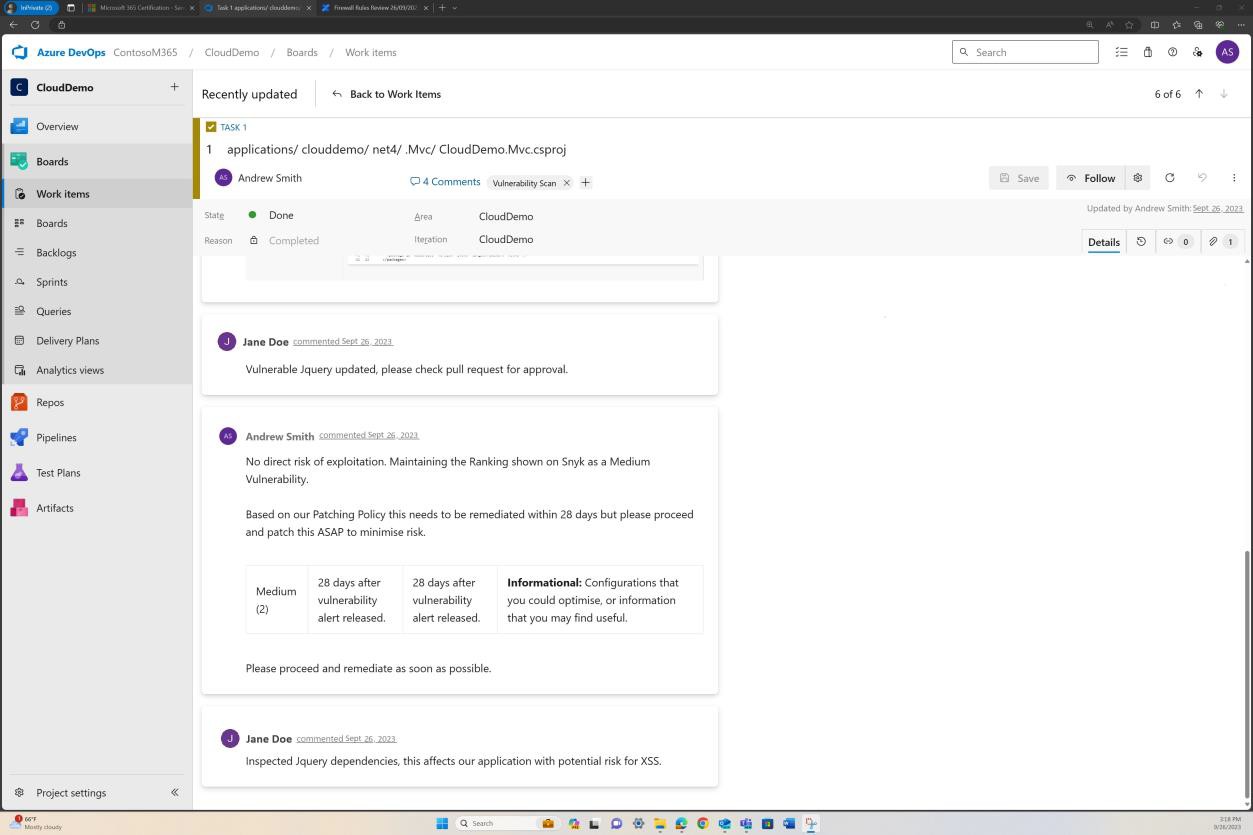Viewport: 1253px width, 835px height.
Task: Open Pipelines in the sidebar
Action: click(x=56, y=437)
